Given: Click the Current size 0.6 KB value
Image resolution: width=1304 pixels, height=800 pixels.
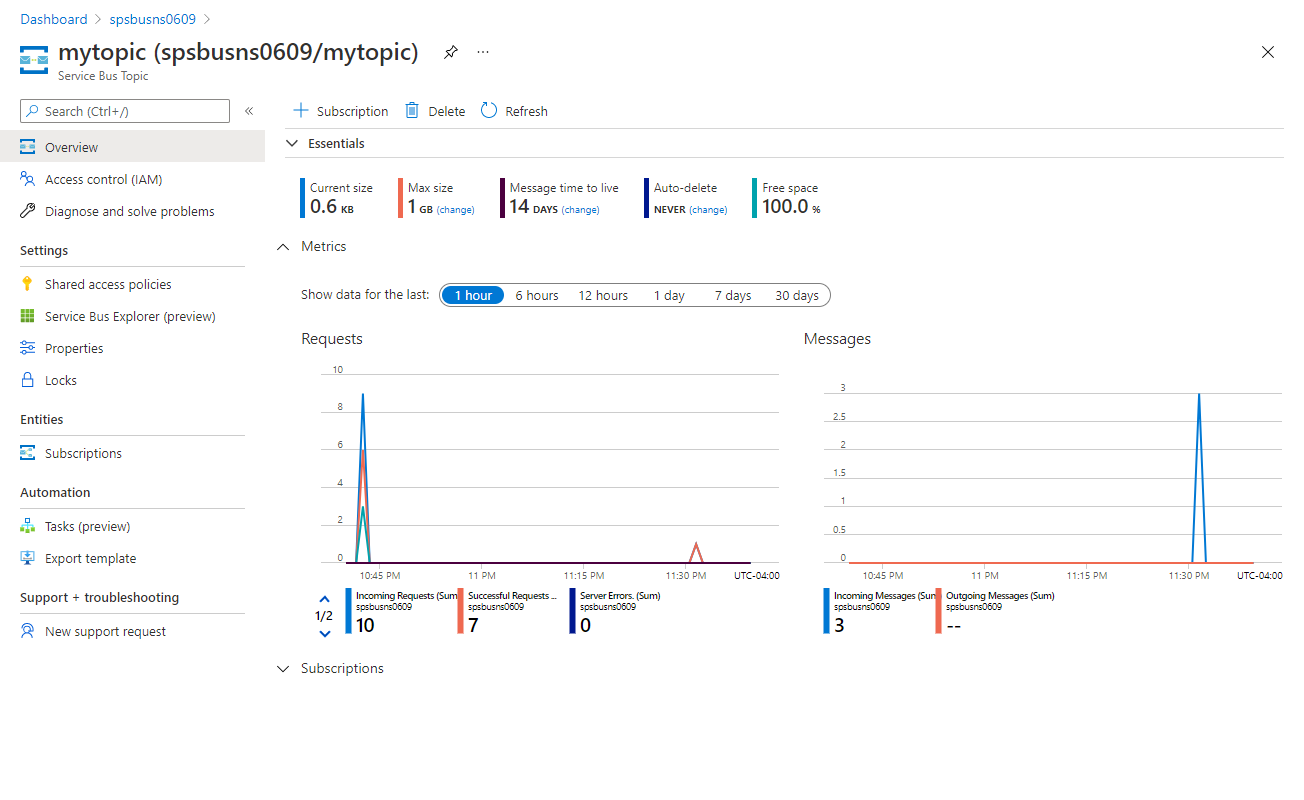Looking at the screenshot, I should [332, 207].
